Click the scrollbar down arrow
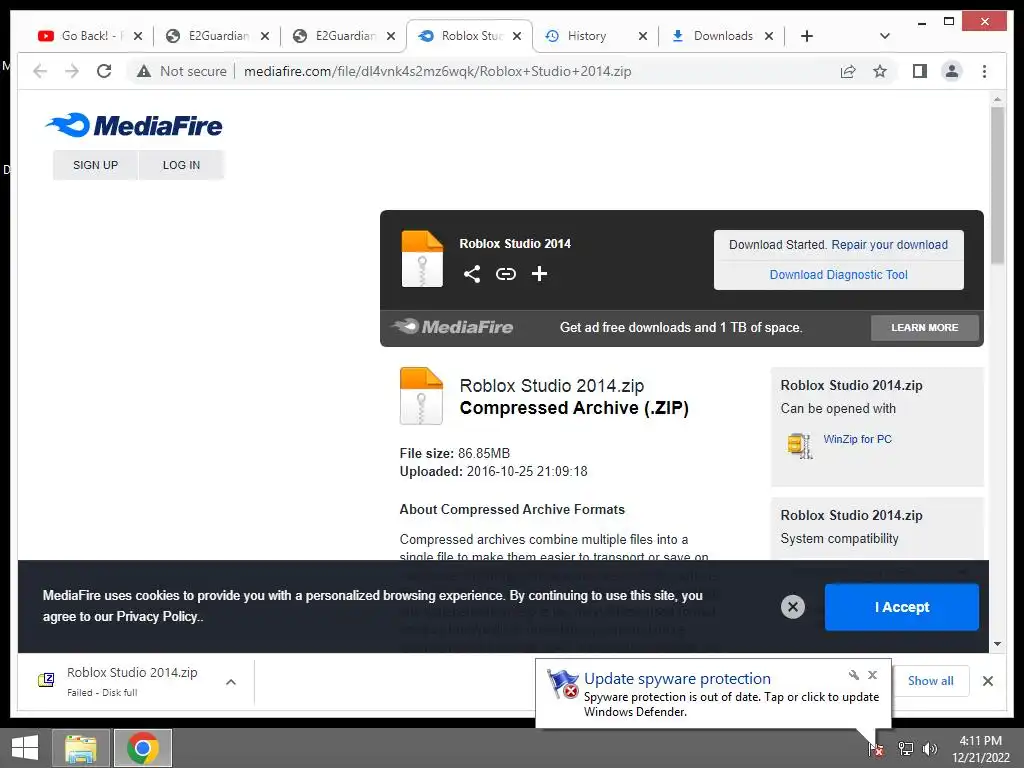 coord(997,644)
